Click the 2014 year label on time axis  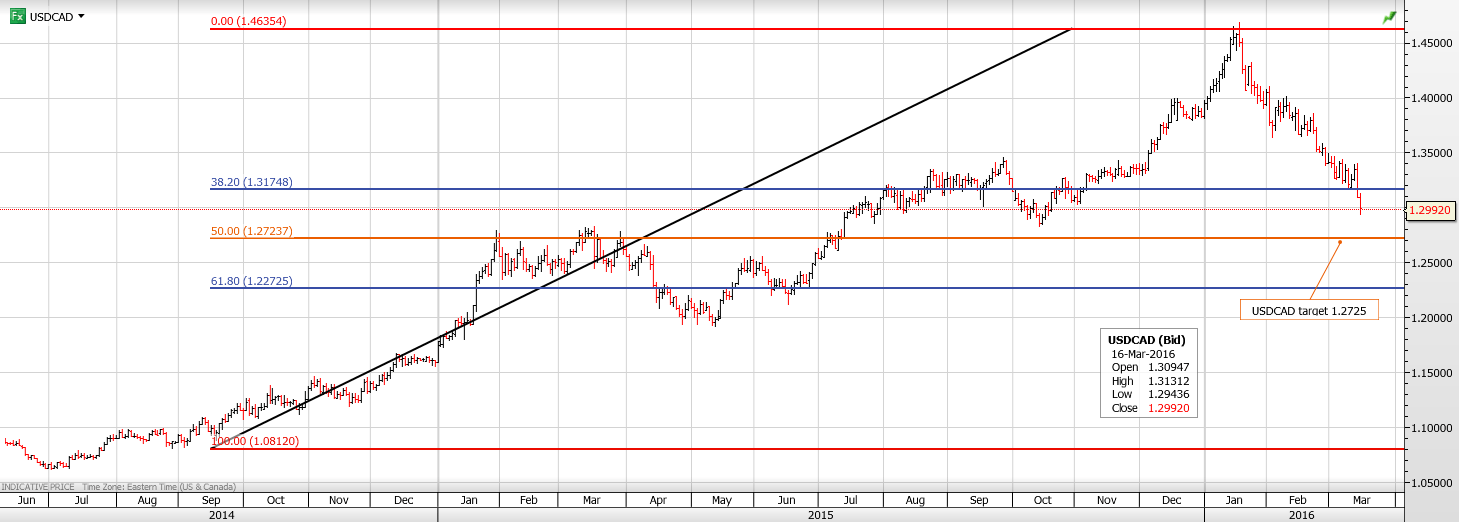(221, 514)
